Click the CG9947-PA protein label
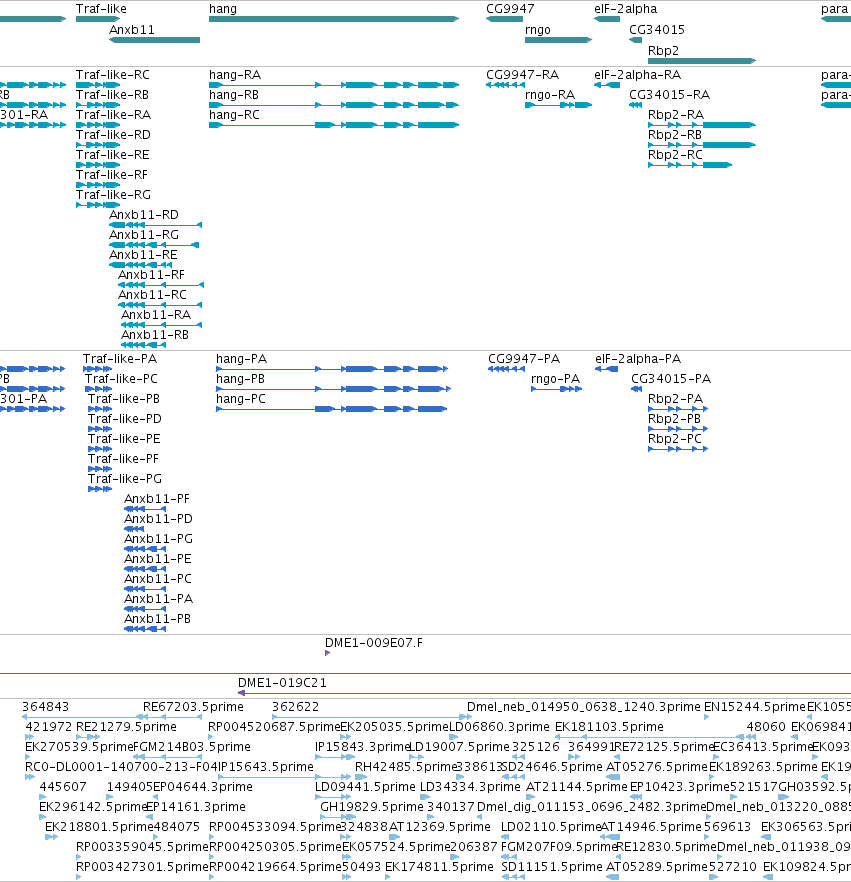Screen dimensions: 851x882 [x=524, y=359]
